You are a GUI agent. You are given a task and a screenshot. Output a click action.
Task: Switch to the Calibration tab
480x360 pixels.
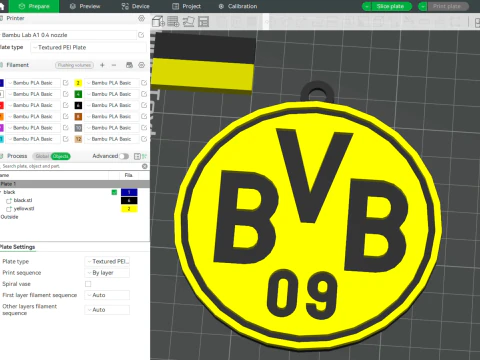(238, 6)
